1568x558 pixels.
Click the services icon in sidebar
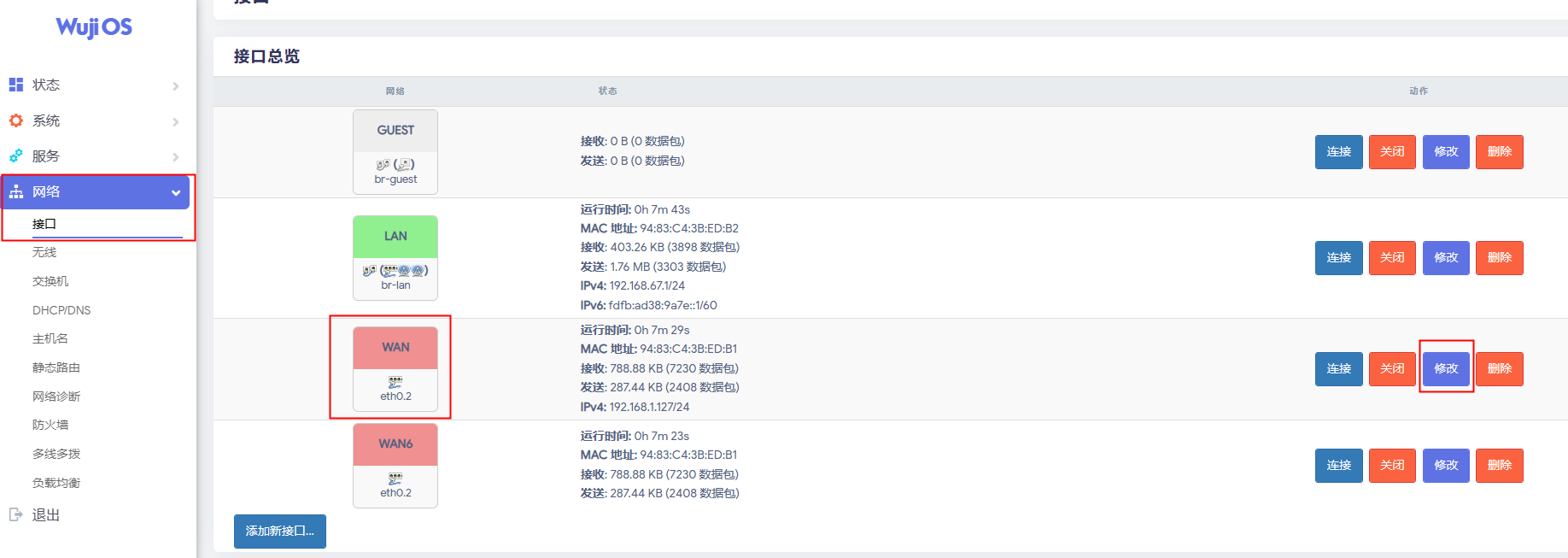tap(15, 156)
